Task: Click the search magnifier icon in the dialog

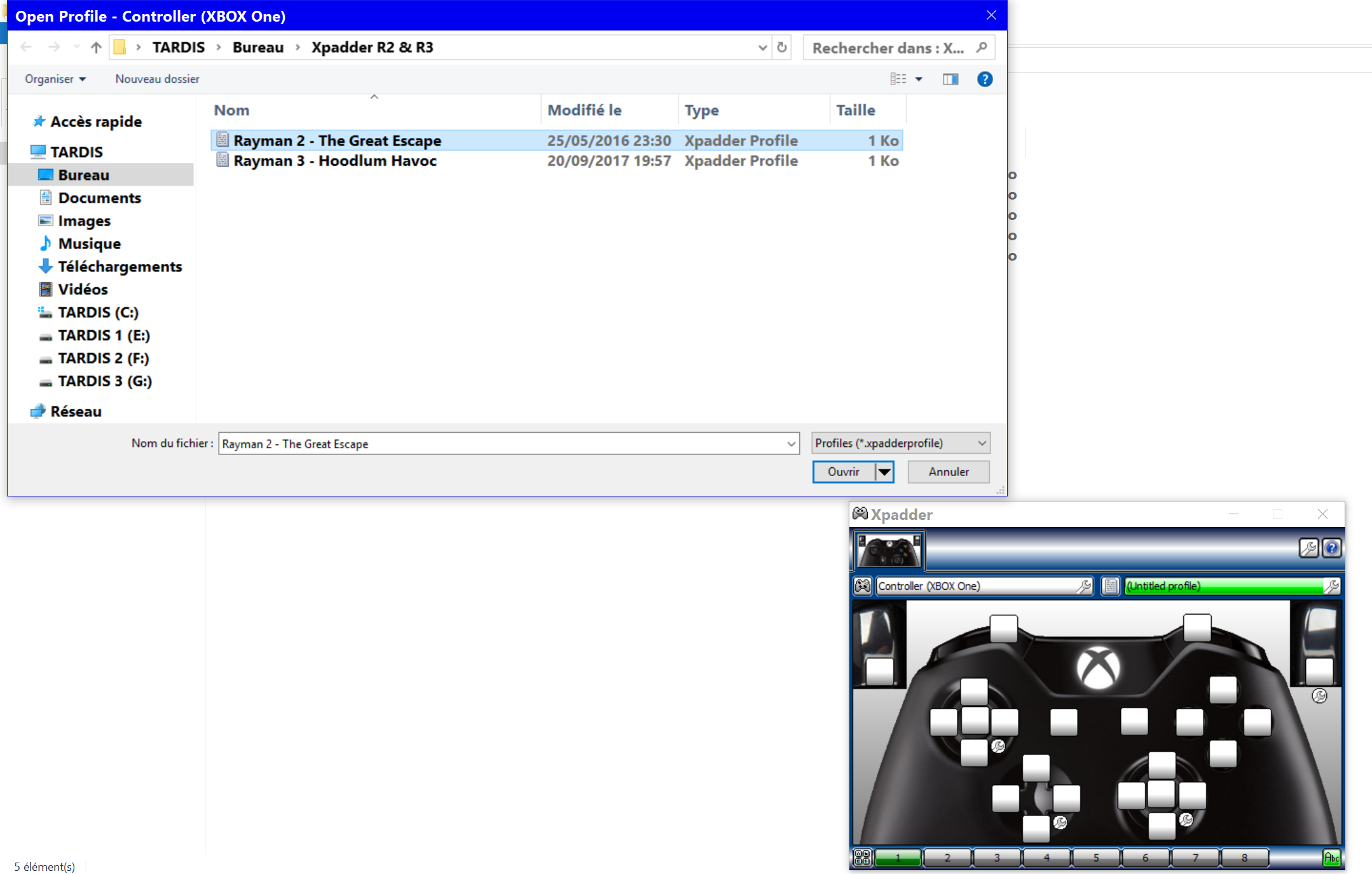Action: pos(982,47)
